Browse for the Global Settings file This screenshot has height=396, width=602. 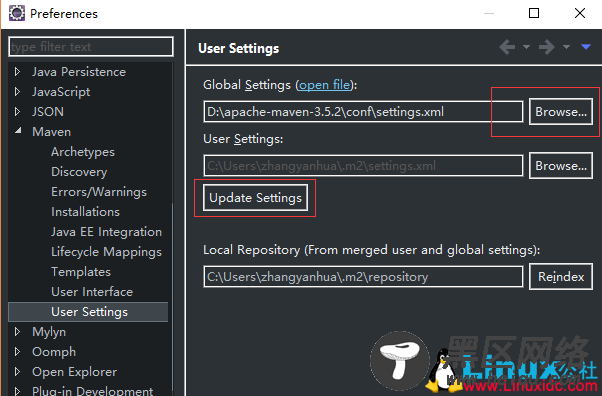[x=561, y=112]
